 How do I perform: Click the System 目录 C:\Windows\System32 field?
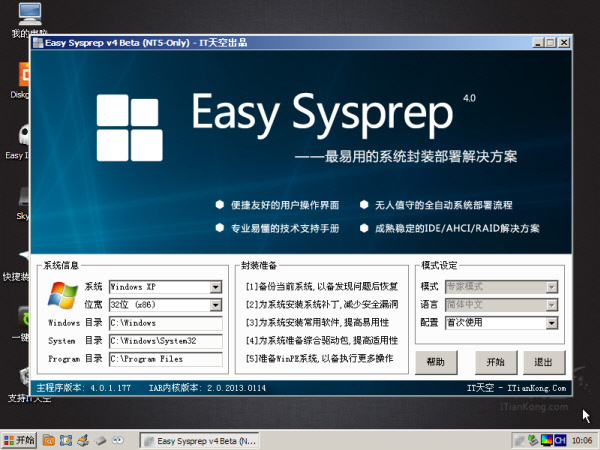[166, 341]
